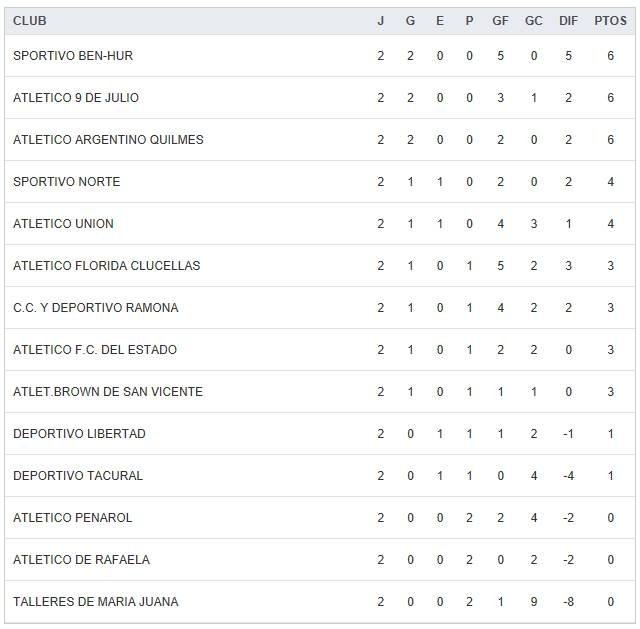This screenshot has width=640, height=629.
Task: Open C.C. Y DEPORTIVO RAMONA club entry
Action: [95, 308]
